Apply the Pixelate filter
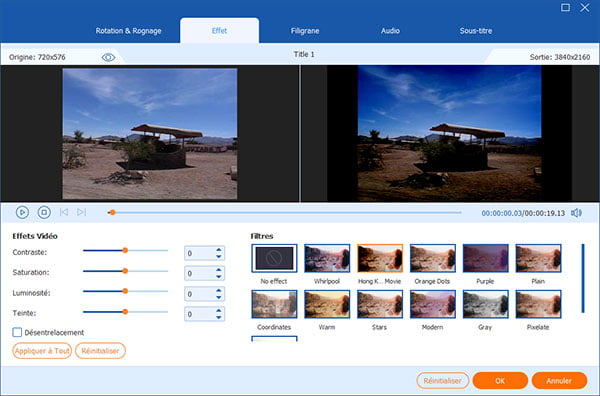The width and height of the screenshot is (600, 396). click(538, 304)
